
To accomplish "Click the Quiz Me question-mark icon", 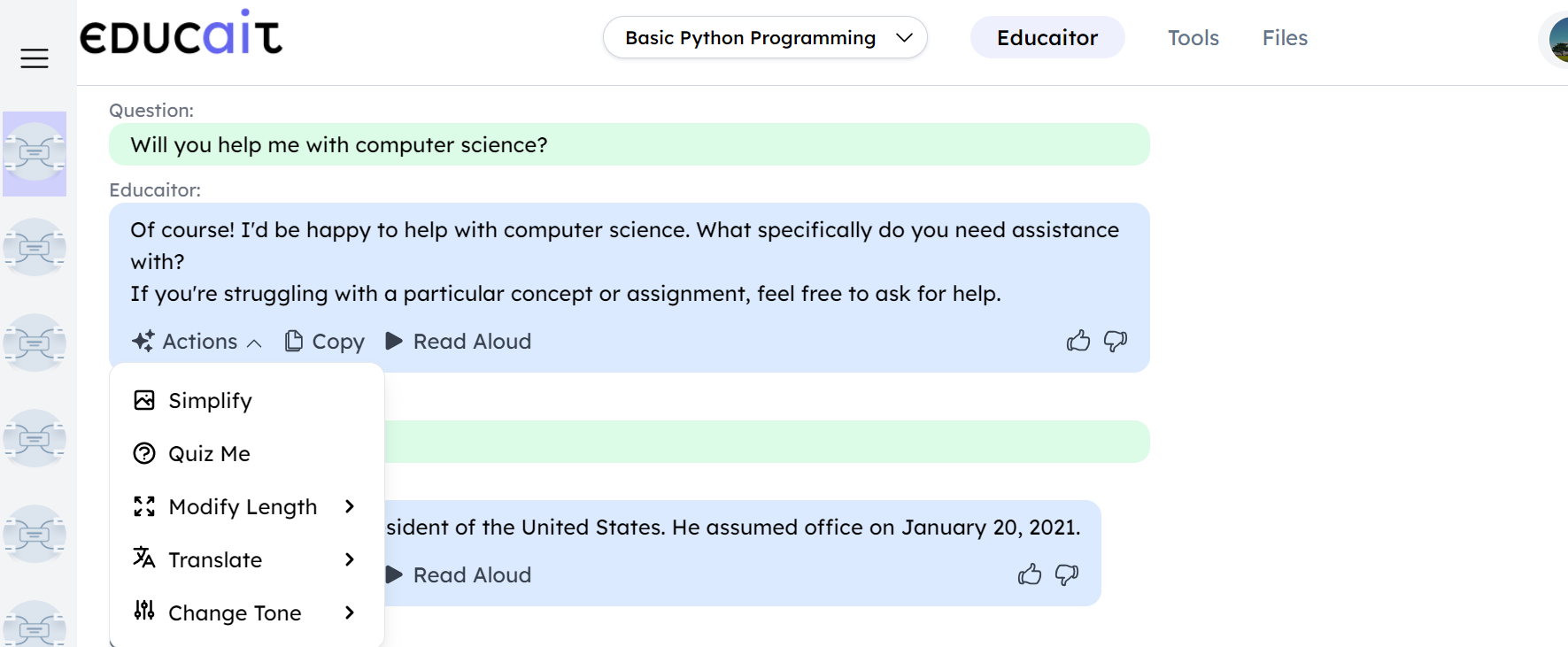I will click(143, 453).
